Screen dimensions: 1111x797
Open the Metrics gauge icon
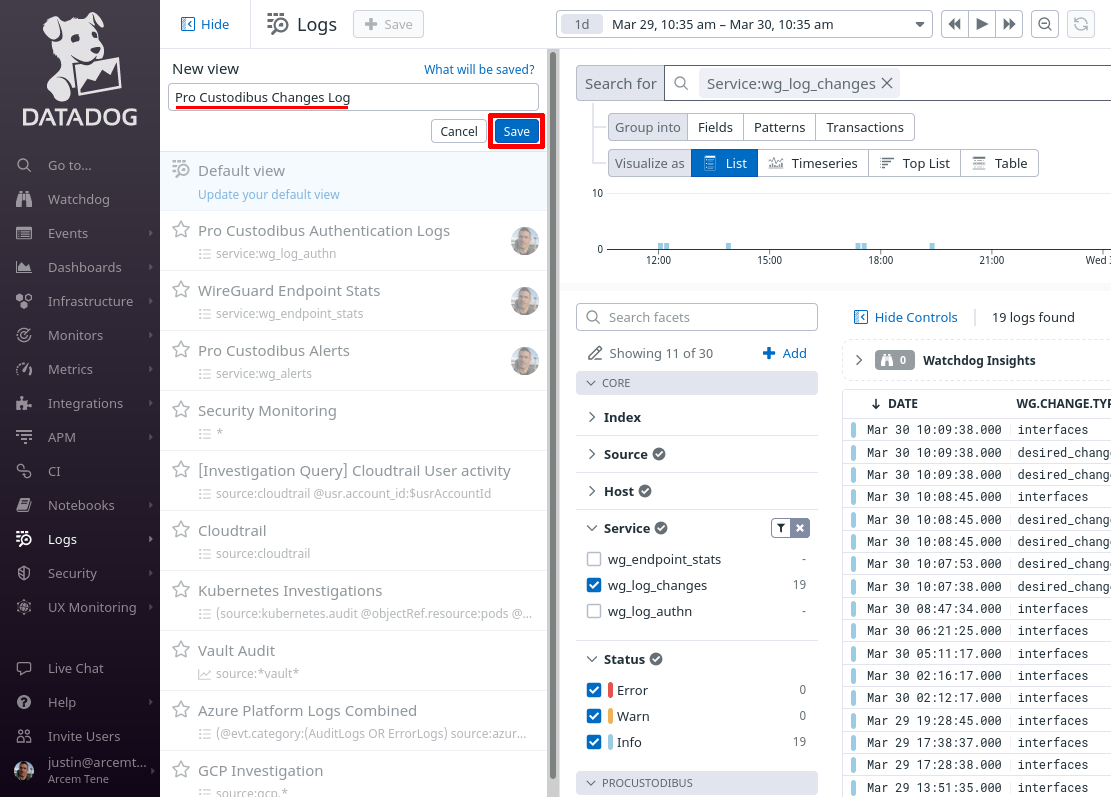24,369
